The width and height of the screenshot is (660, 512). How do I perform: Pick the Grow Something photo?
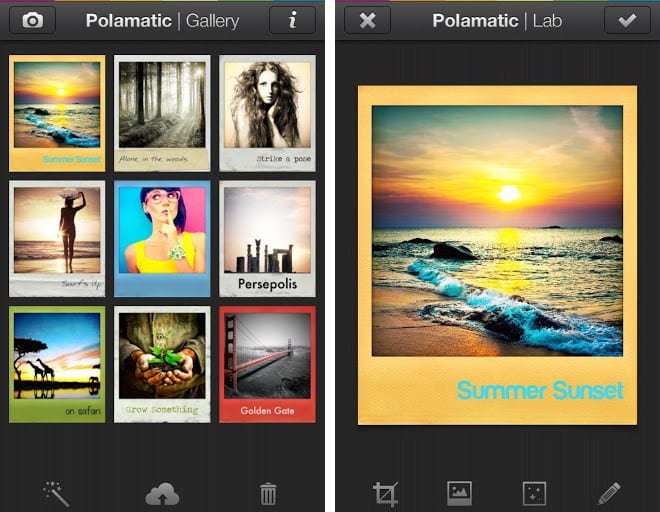pos(162,364)
